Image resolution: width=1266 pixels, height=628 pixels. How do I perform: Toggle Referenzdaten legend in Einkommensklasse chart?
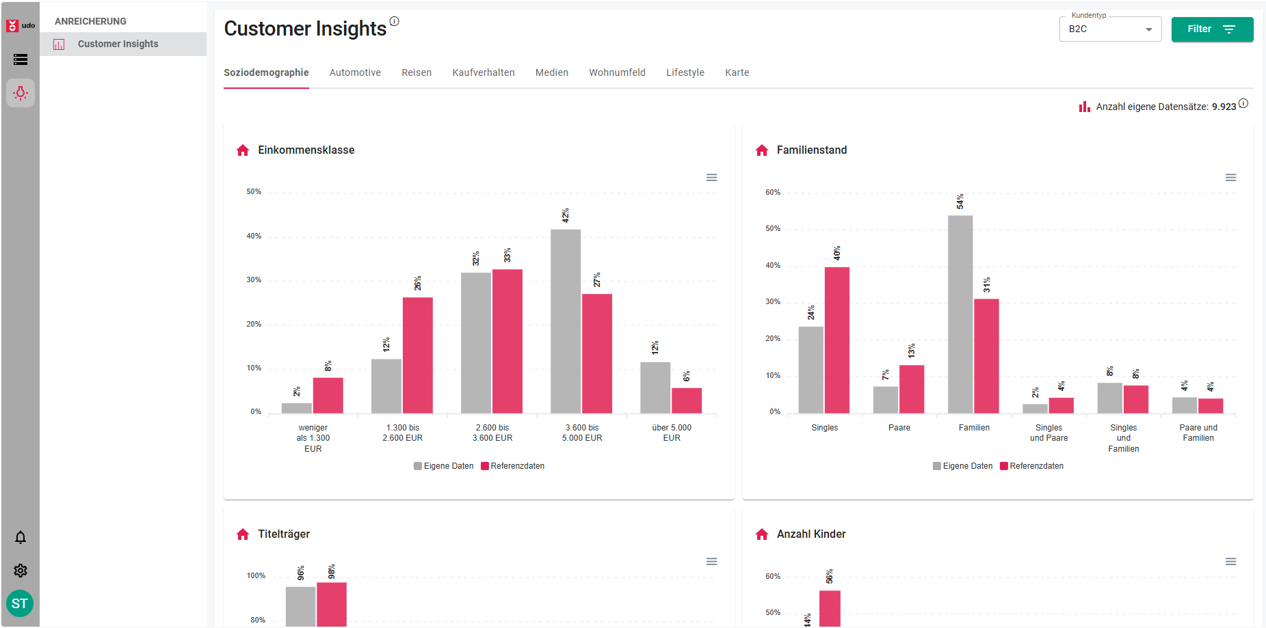point(512,466)
